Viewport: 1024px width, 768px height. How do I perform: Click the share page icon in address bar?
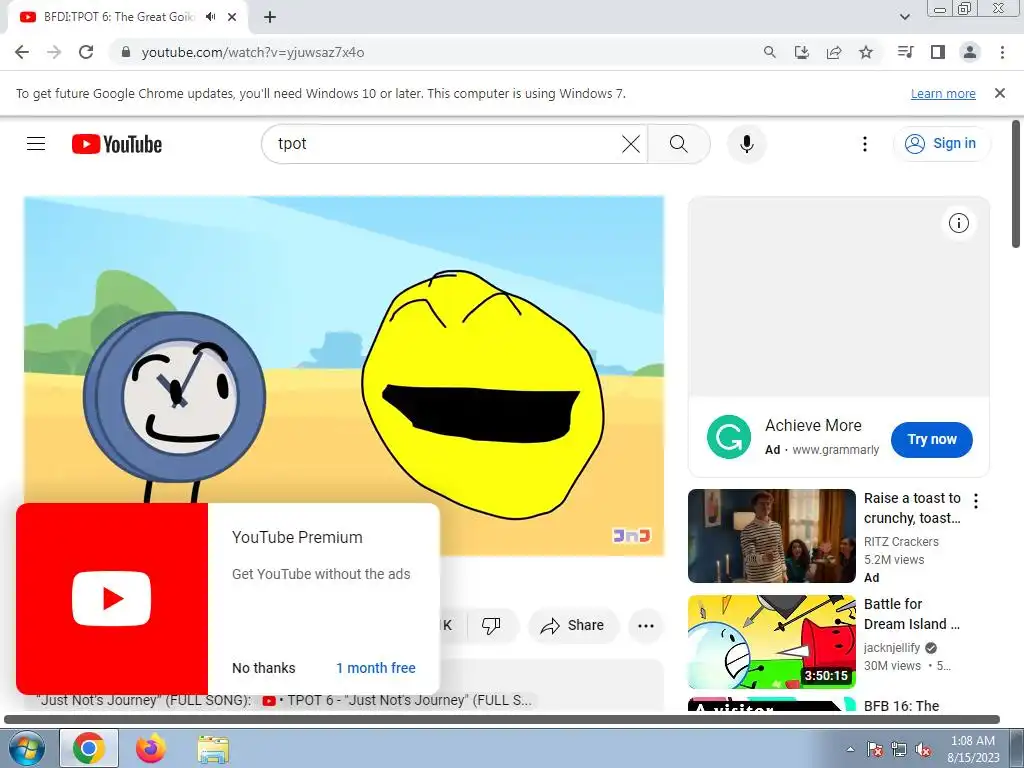pyautogui.click(x=834, y=52)
